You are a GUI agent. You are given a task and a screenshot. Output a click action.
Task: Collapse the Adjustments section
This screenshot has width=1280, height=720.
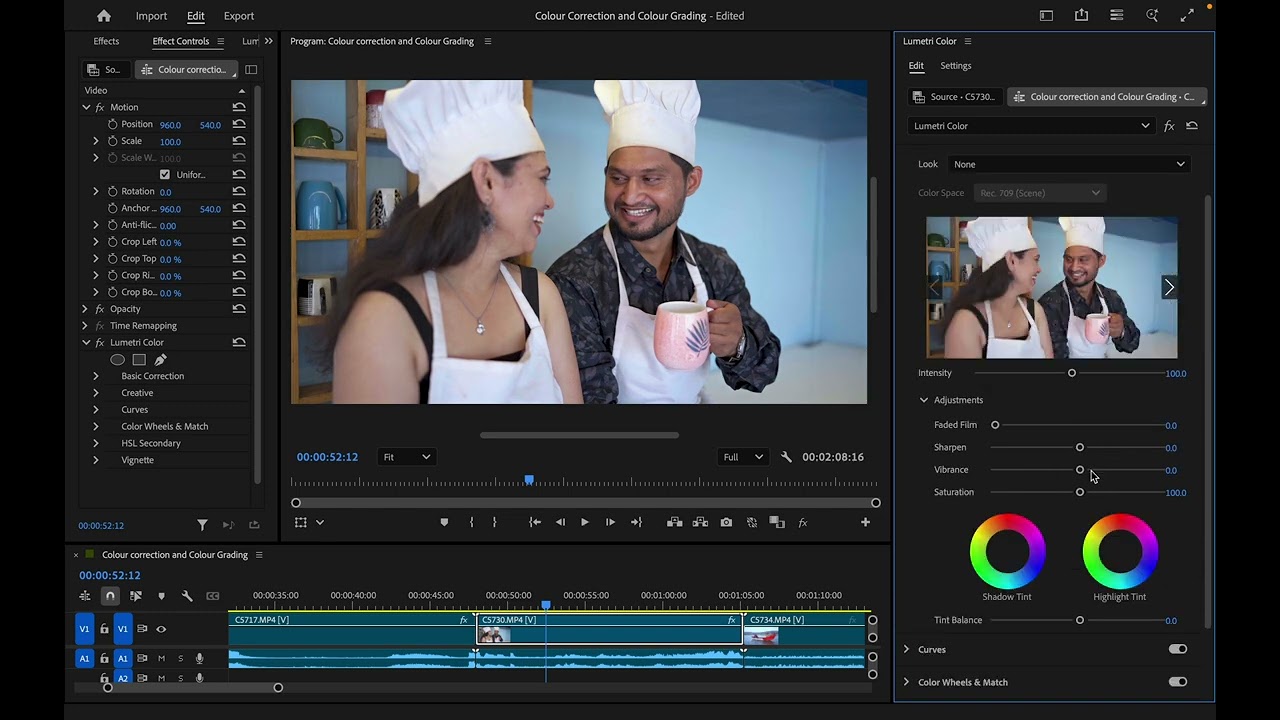tap(924, 400)
